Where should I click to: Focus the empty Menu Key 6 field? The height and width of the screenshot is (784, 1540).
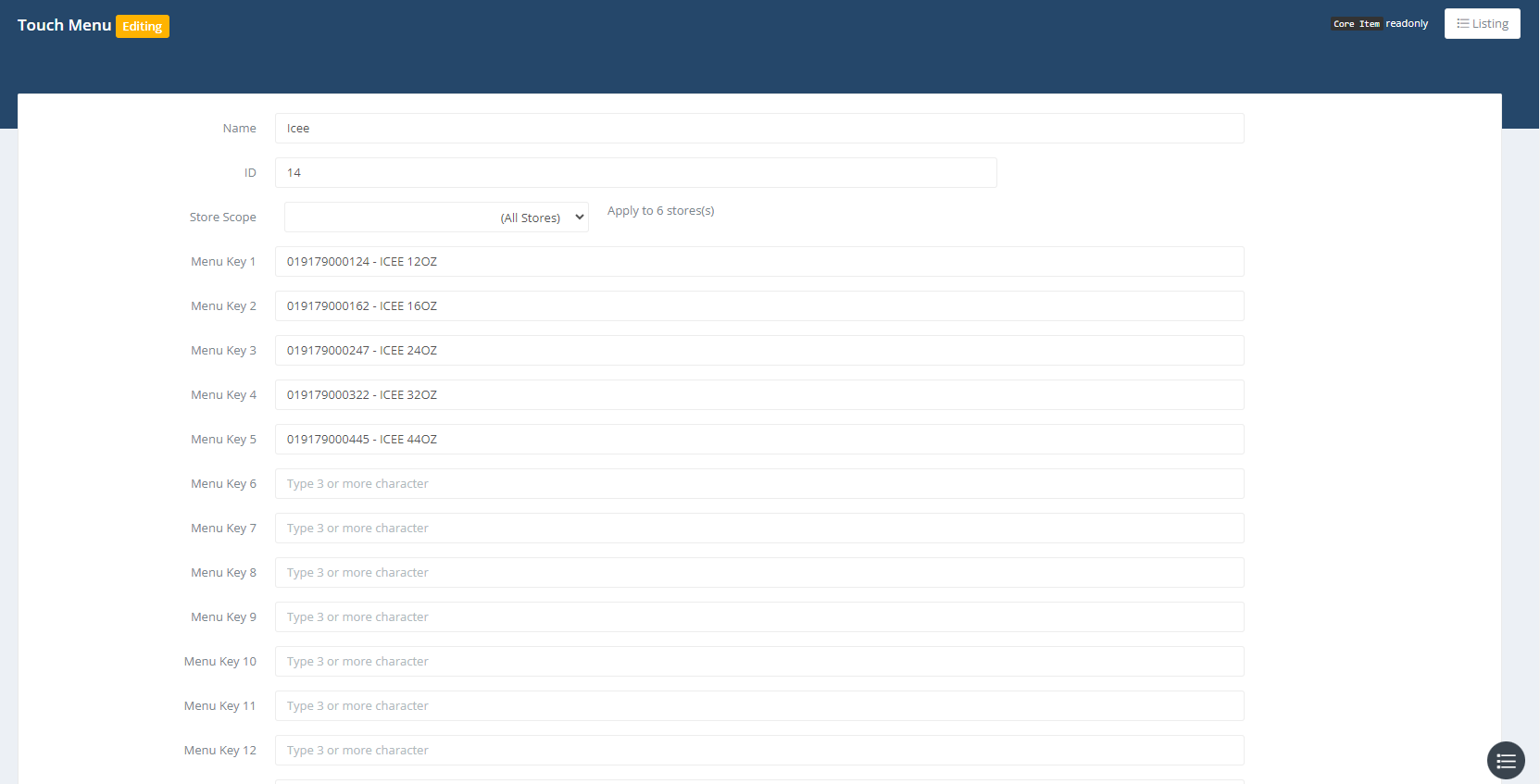click(x=759, y=484)
